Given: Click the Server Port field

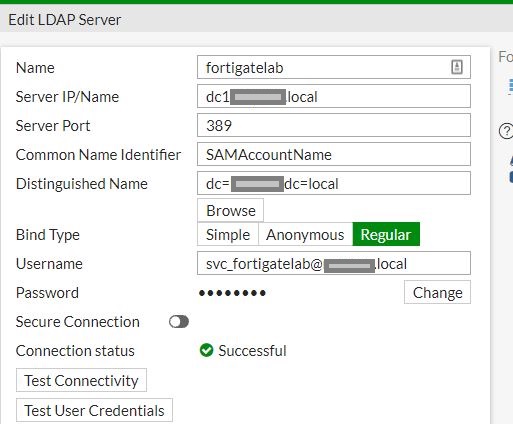Looking at the screenshot, I should [x=334, y=125].
